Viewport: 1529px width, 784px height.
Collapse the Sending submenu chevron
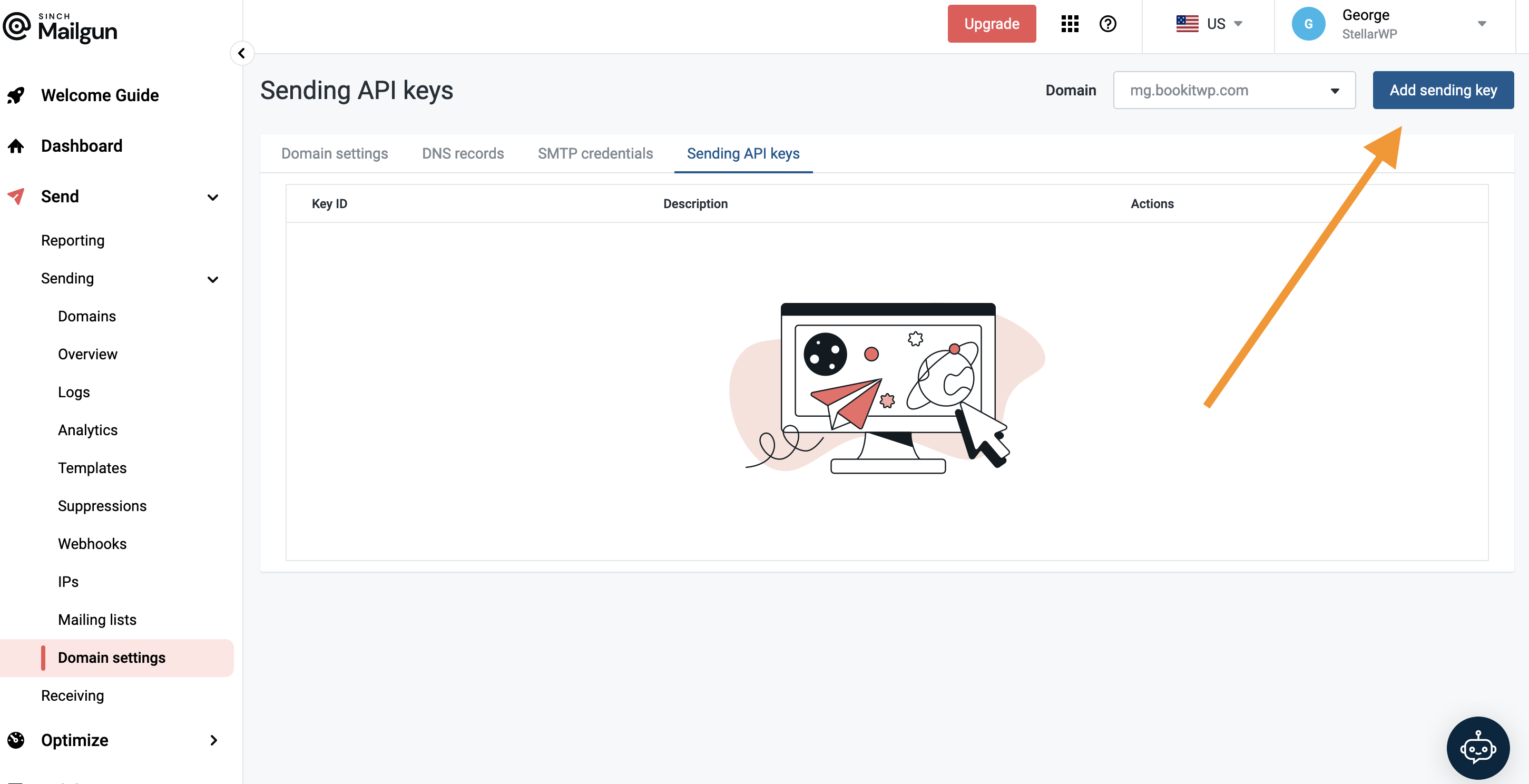click(212, 280)
